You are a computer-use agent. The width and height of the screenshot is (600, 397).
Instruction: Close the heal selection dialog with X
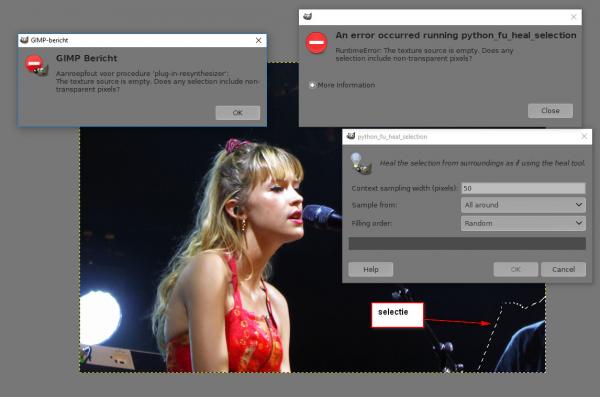pos(584,136)
